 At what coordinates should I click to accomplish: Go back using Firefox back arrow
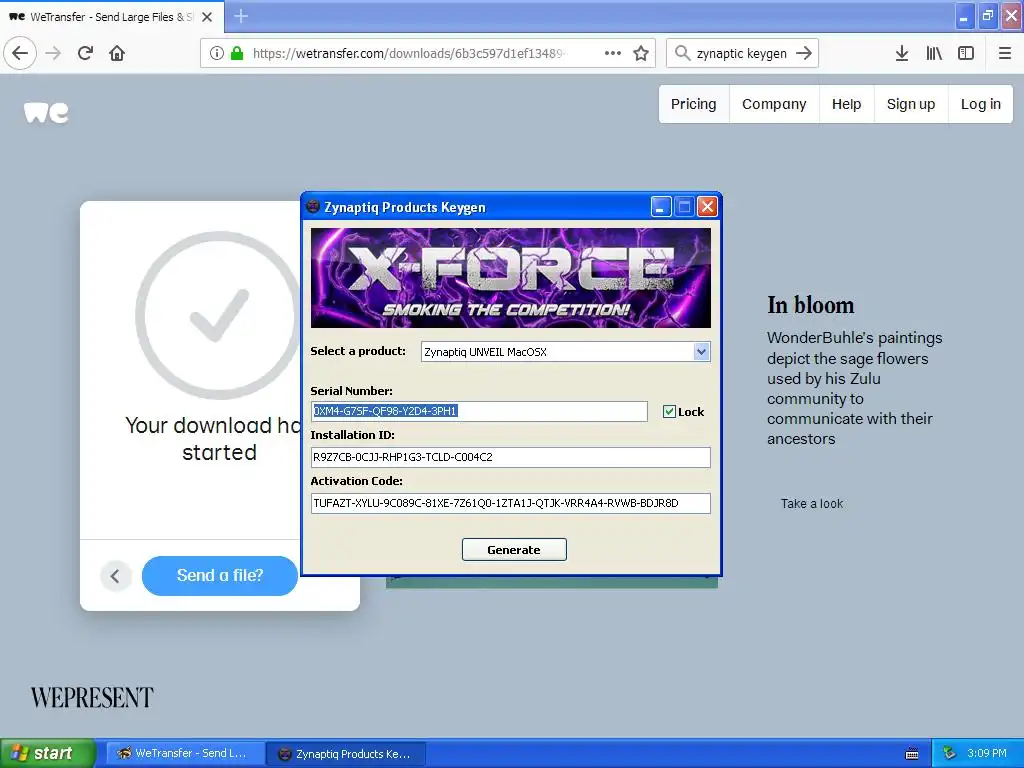pos(20,53)
